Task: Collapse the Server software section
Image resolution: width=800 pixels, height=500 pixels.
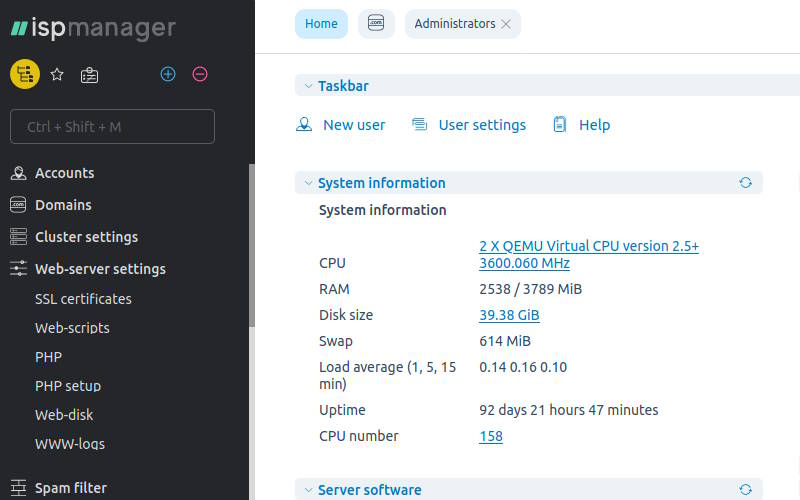Action: (308, 490)
